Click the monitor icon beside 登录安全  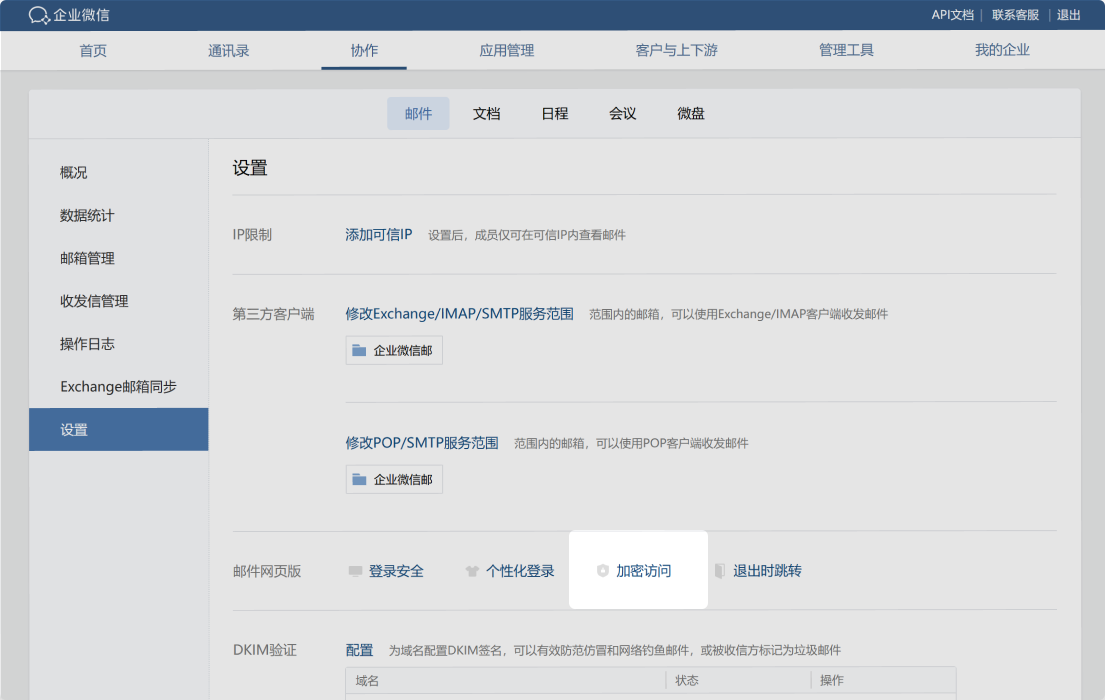(355, 571)
